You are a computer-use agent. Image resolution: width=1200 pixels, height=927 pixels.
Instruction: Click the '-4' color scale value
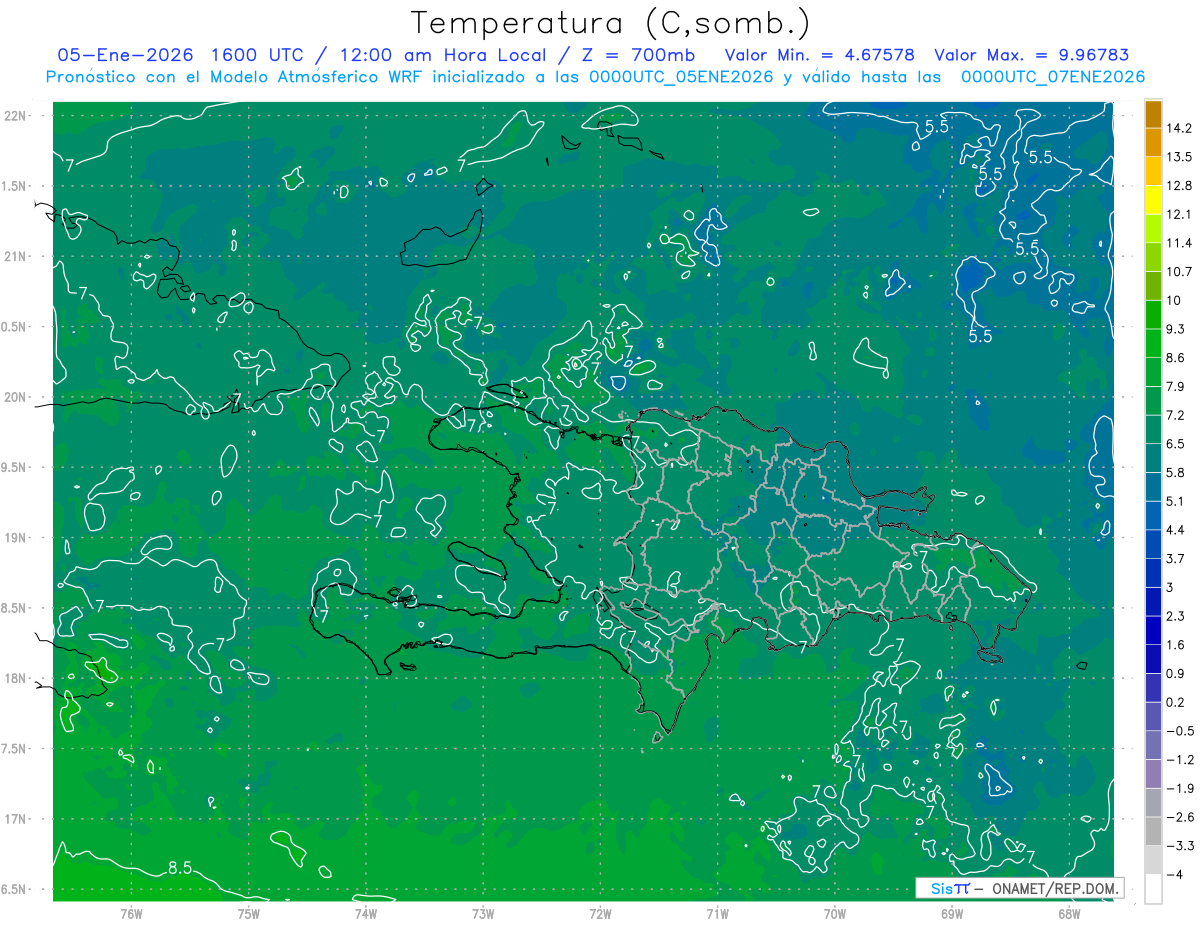(x=1177, y=875)
